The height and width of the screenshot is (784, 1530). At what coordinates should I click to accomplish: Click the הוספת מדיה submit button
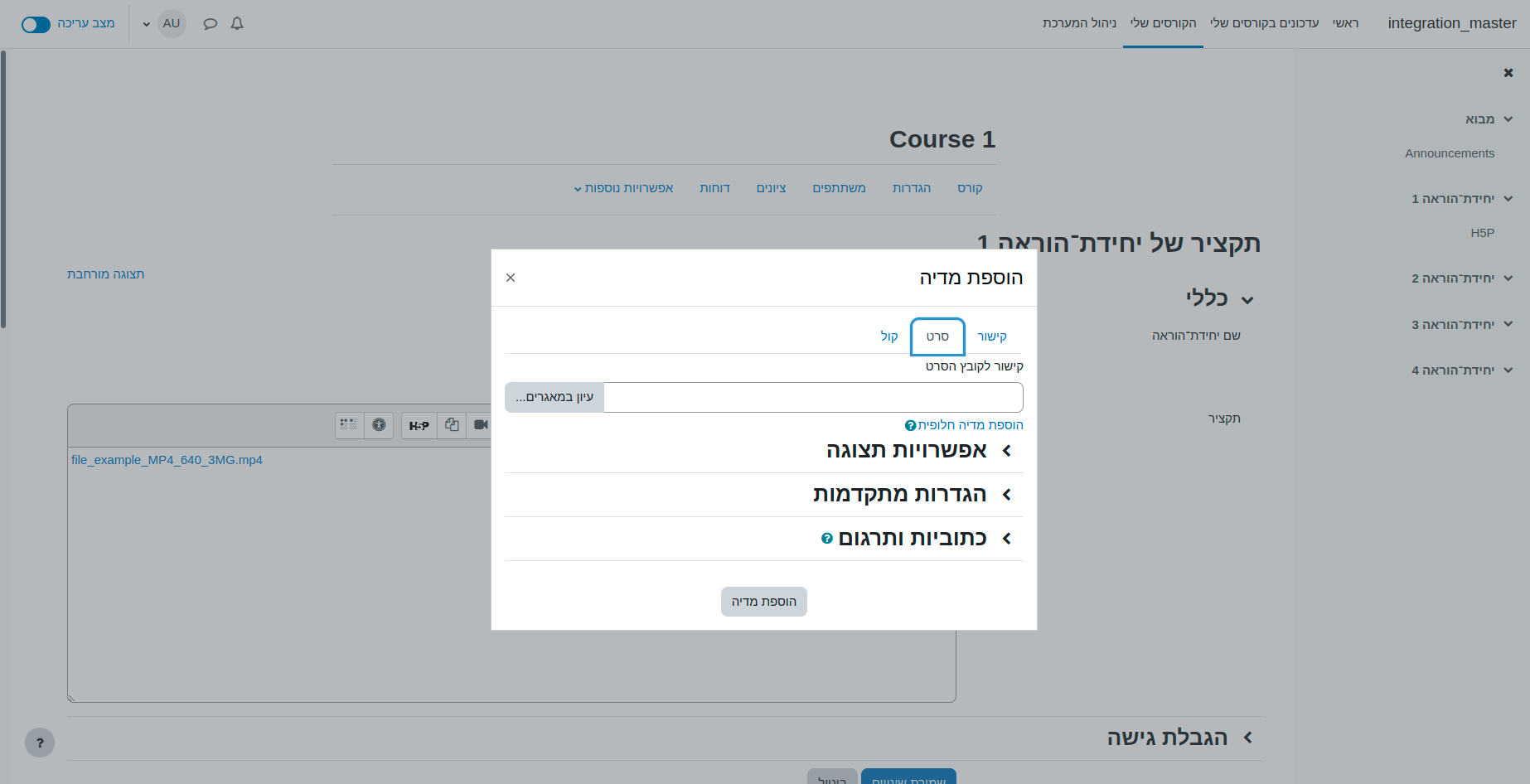click(x=764, y=602)
